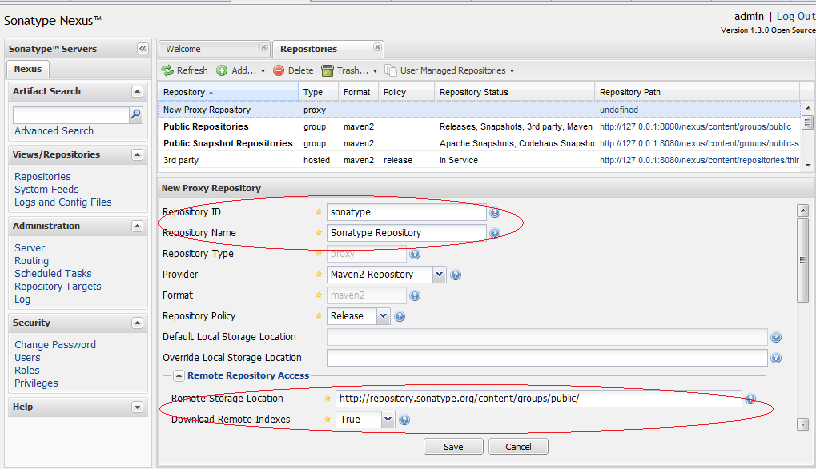This screenshot has height=469, width=816.
Task: Click help icon beside Provider dropdown
Action: 455,275
